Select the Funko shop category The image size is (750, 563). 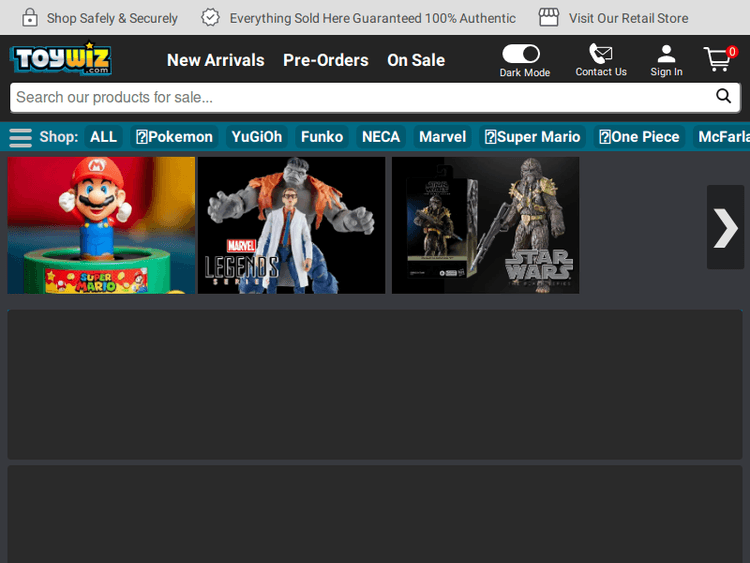(322, 137)
